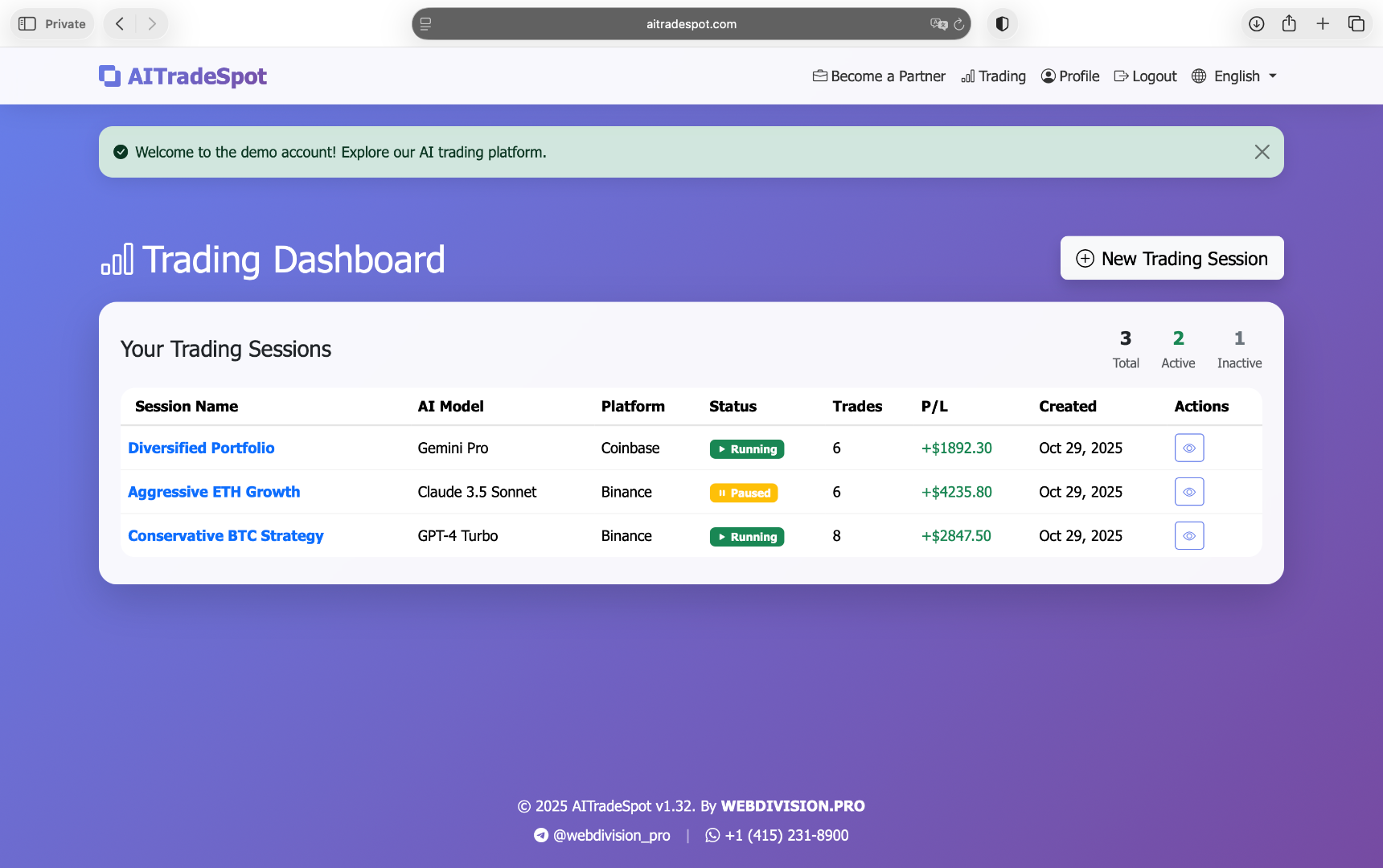Viewport: 1383px width, 868px height.
Task: Open the translate page icon
Action: tap(938, 24)
